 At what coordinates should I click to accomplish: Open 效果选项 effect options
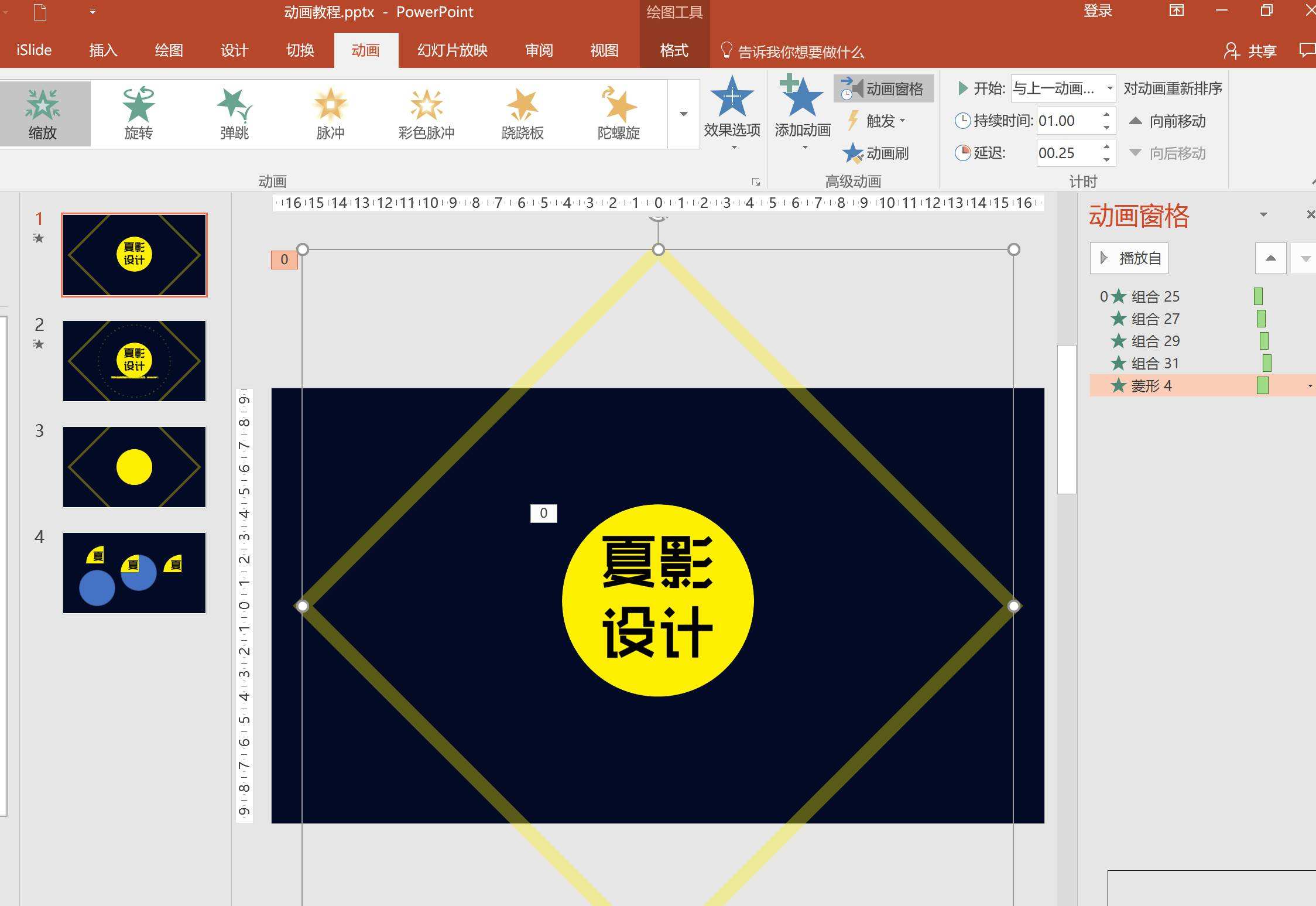732,112
